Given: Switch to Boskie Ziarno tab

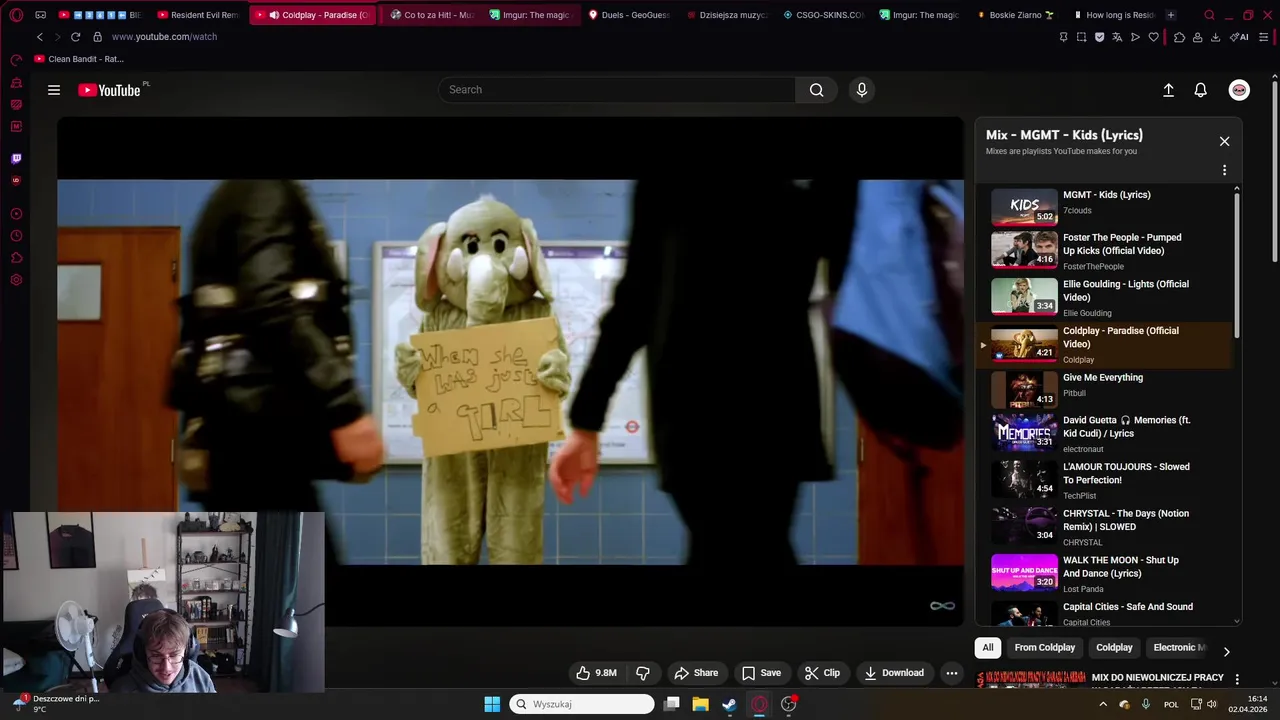Looking at the screenshot, I should pos(1016,15).
